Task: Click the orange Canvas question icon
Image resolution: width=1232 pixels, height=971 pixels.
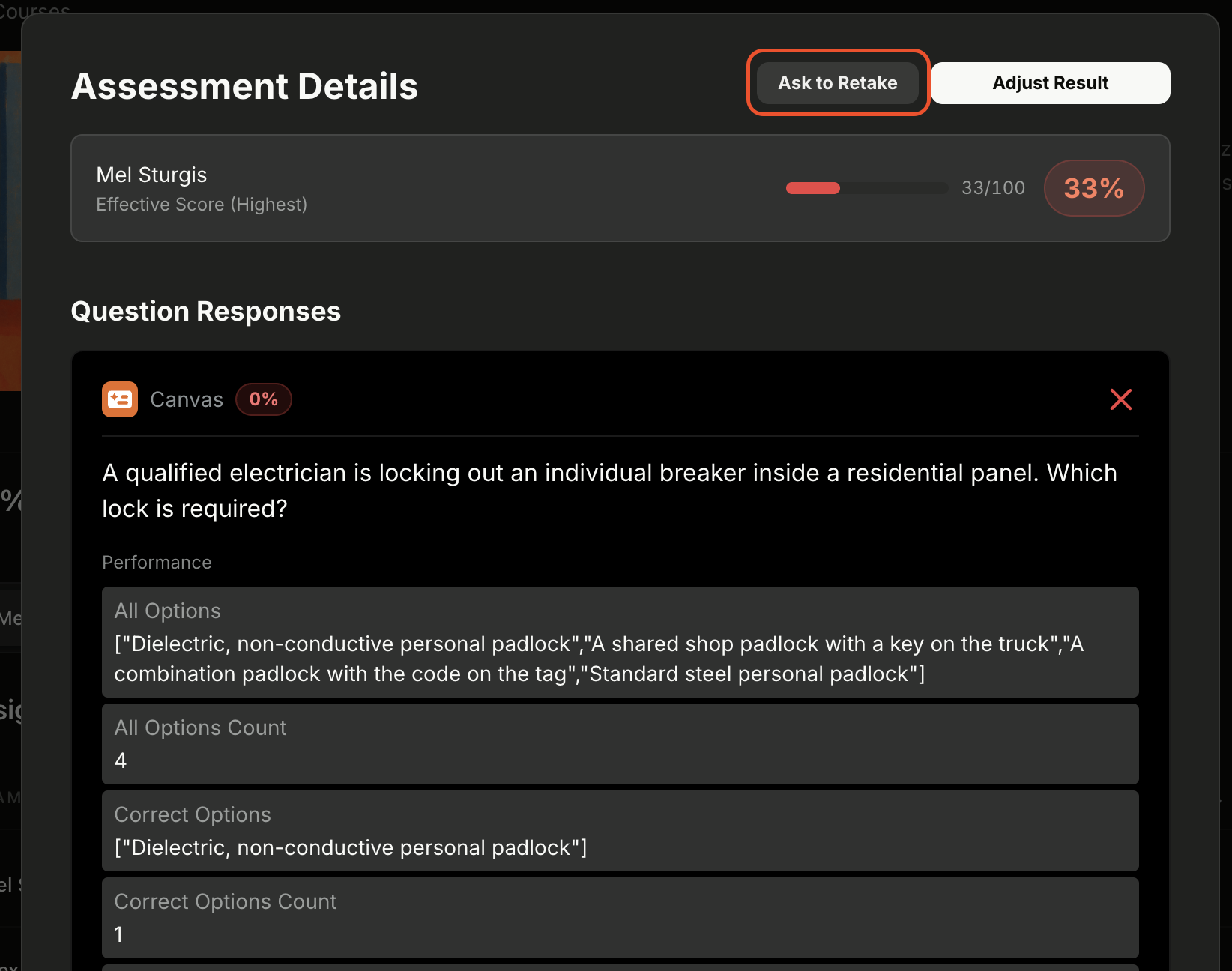Action: (120, 399)
